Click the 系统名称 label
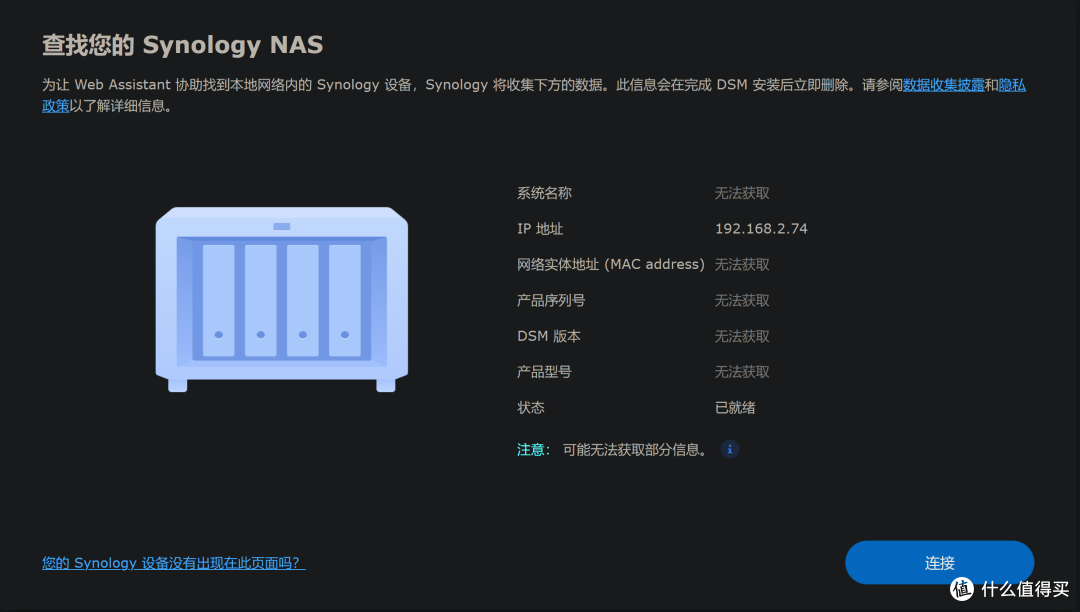 [x=544, y=193]
